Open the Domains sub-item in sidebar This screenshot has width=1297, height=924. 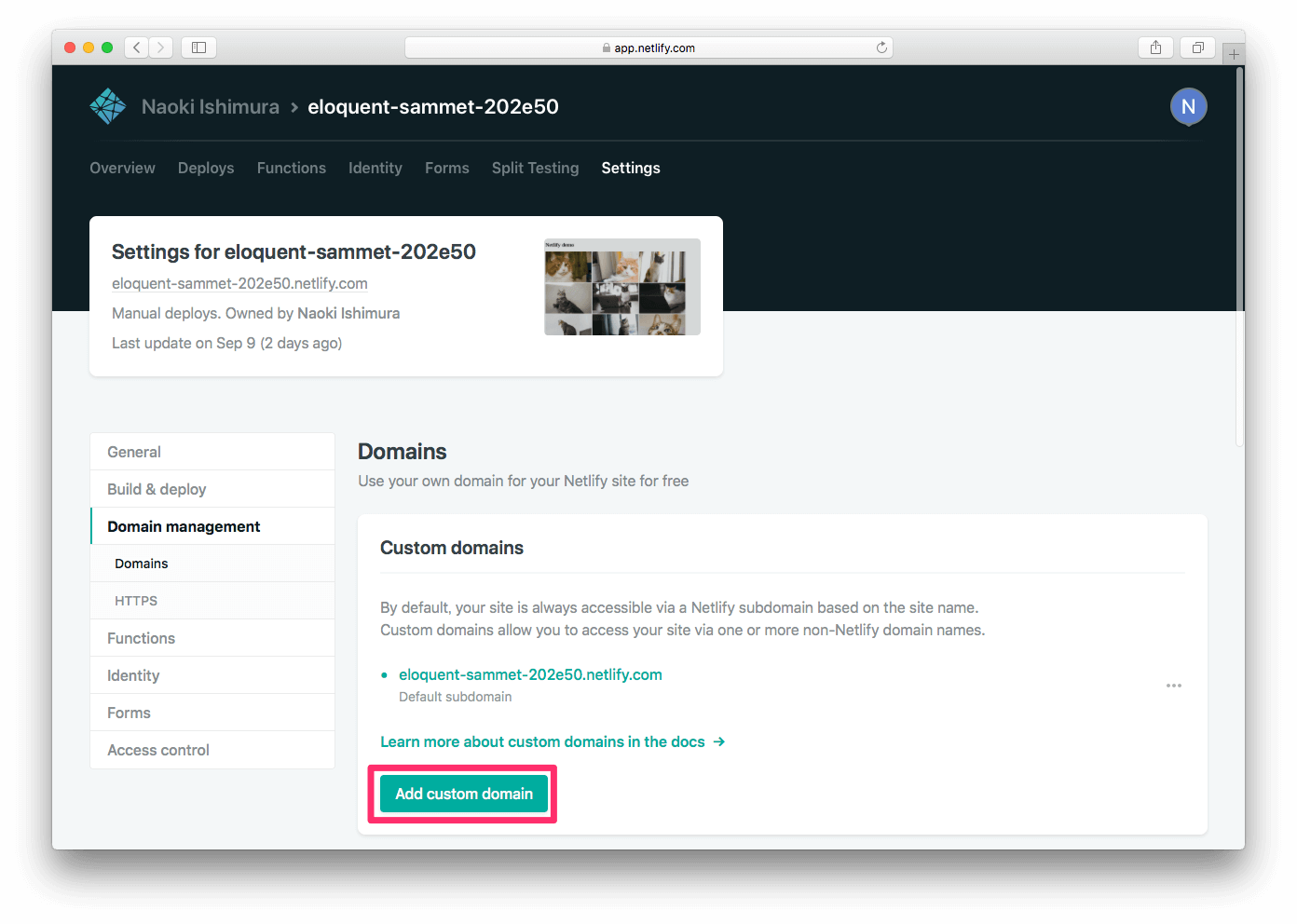tap(212, 564)
